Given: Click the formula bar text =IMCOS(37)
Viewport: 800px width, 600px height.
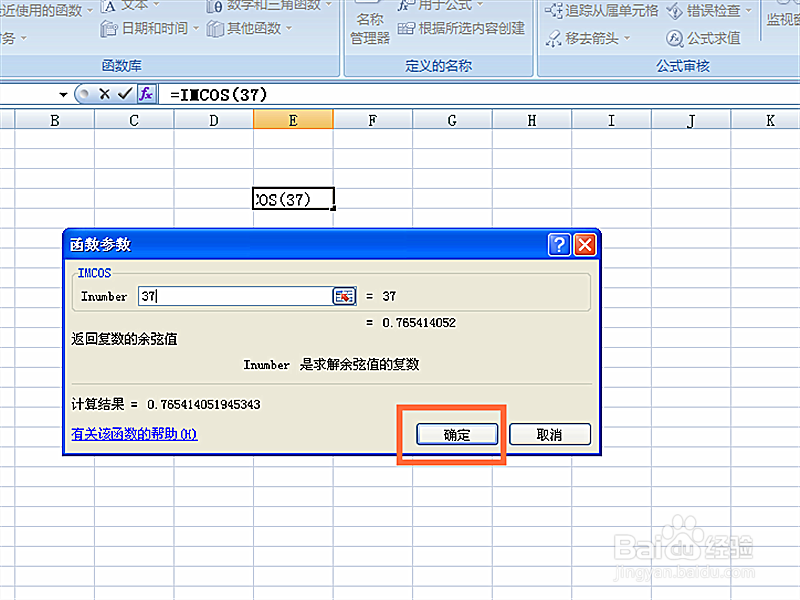Looking at the screenshot, I should click(218, 95).
